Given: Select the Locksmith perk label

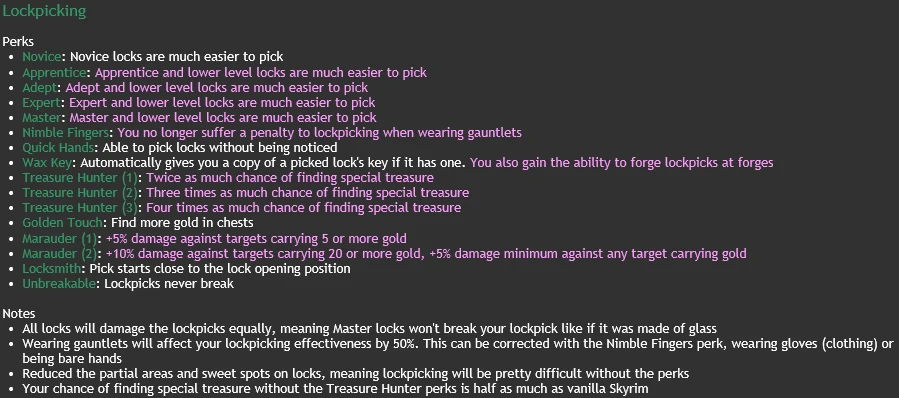Looking at the screenshot, I should point(52,268).
